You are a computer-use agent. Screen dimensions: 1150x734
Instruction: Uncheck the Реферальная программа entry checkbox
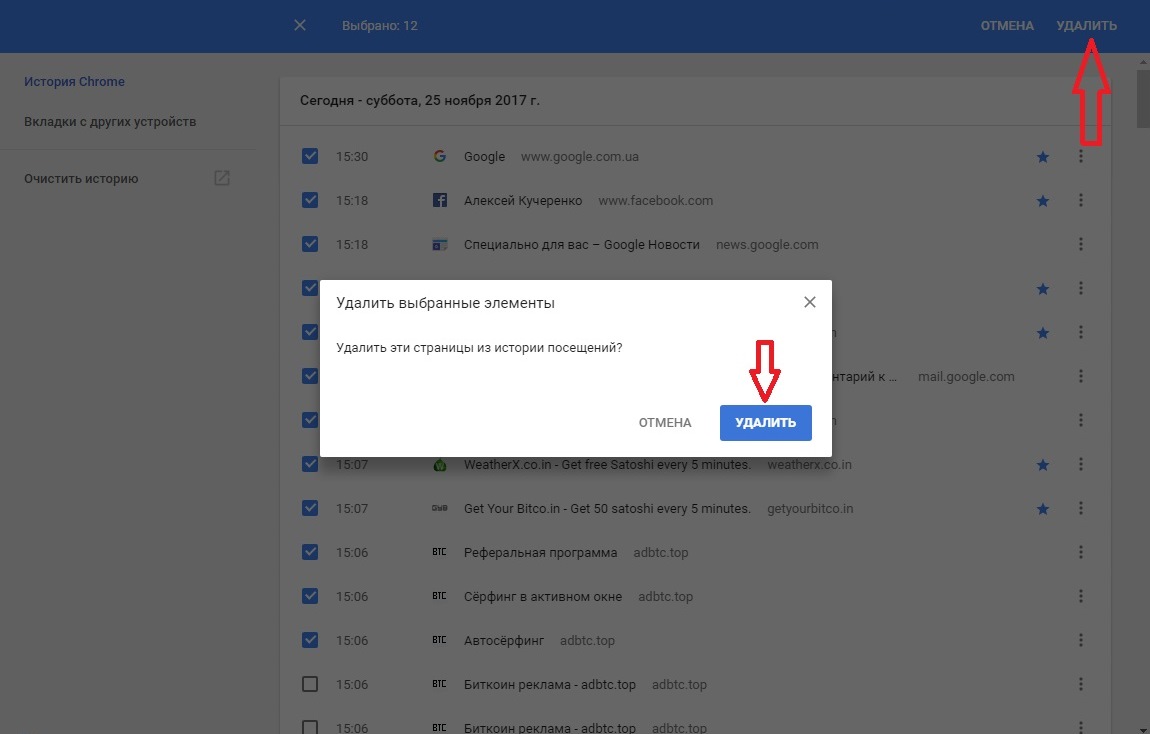310,552
